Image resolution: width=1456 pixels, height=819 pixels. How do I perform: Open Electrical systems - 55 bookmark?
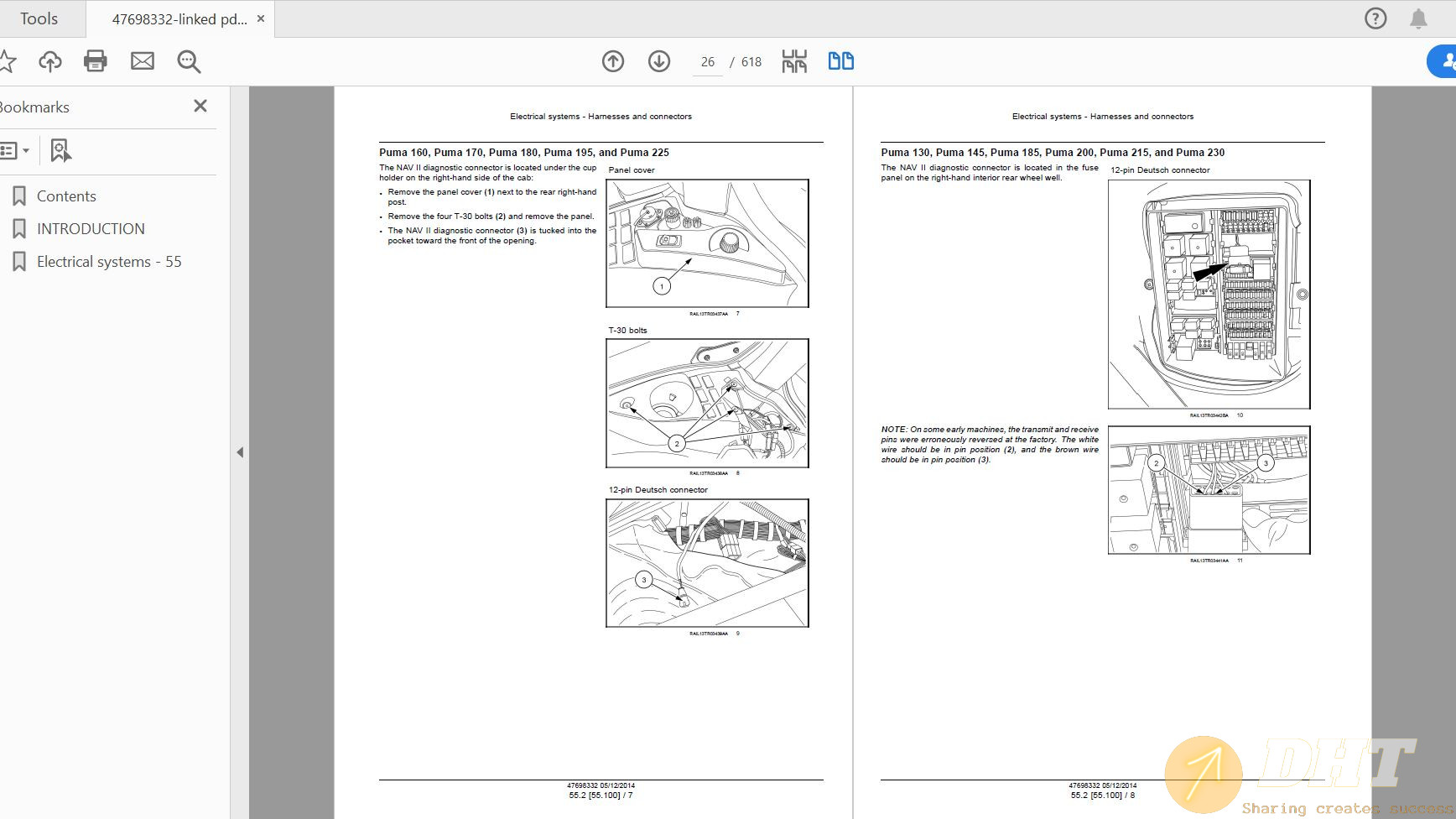[108, 261]
